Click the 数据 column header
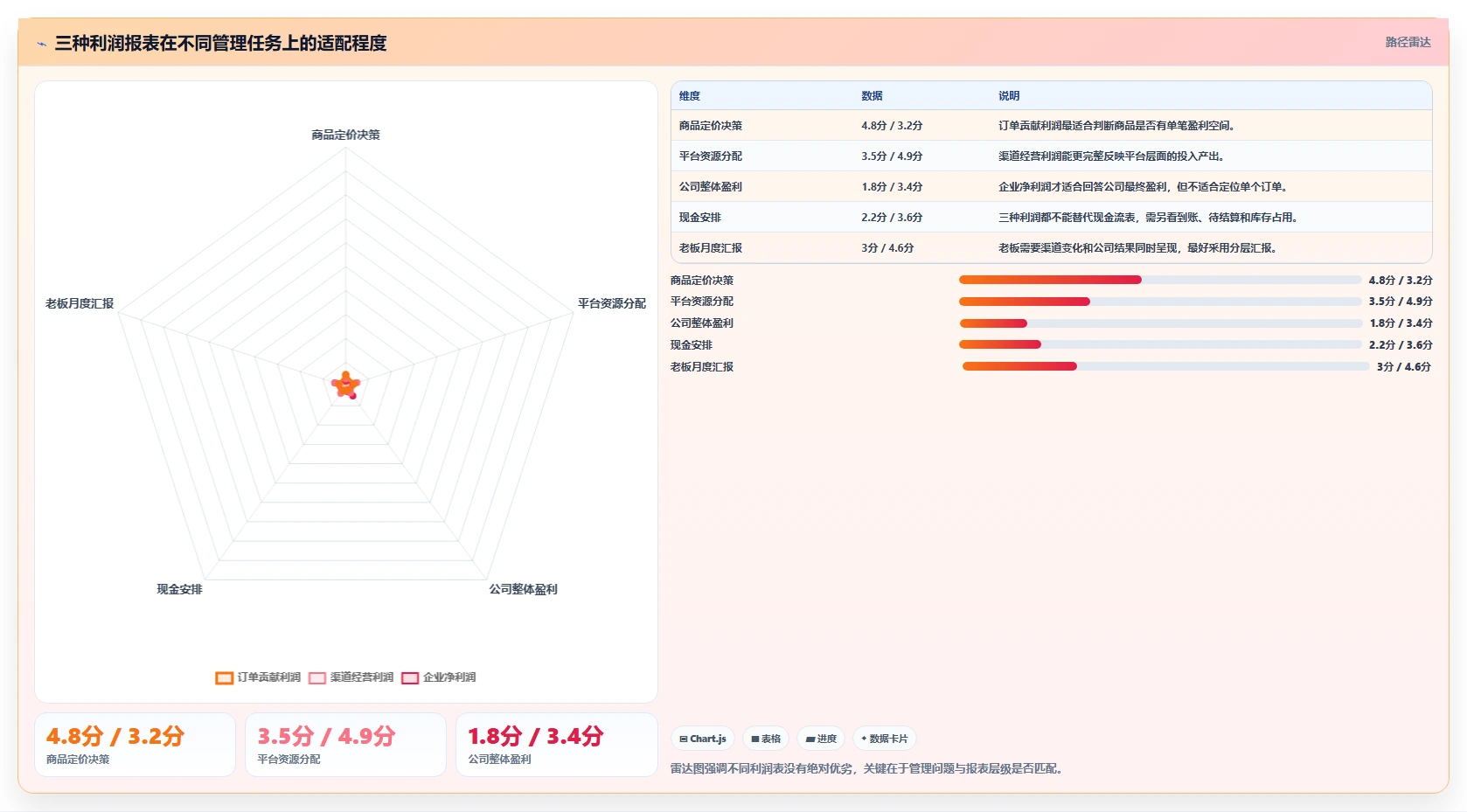 [872, 96]
